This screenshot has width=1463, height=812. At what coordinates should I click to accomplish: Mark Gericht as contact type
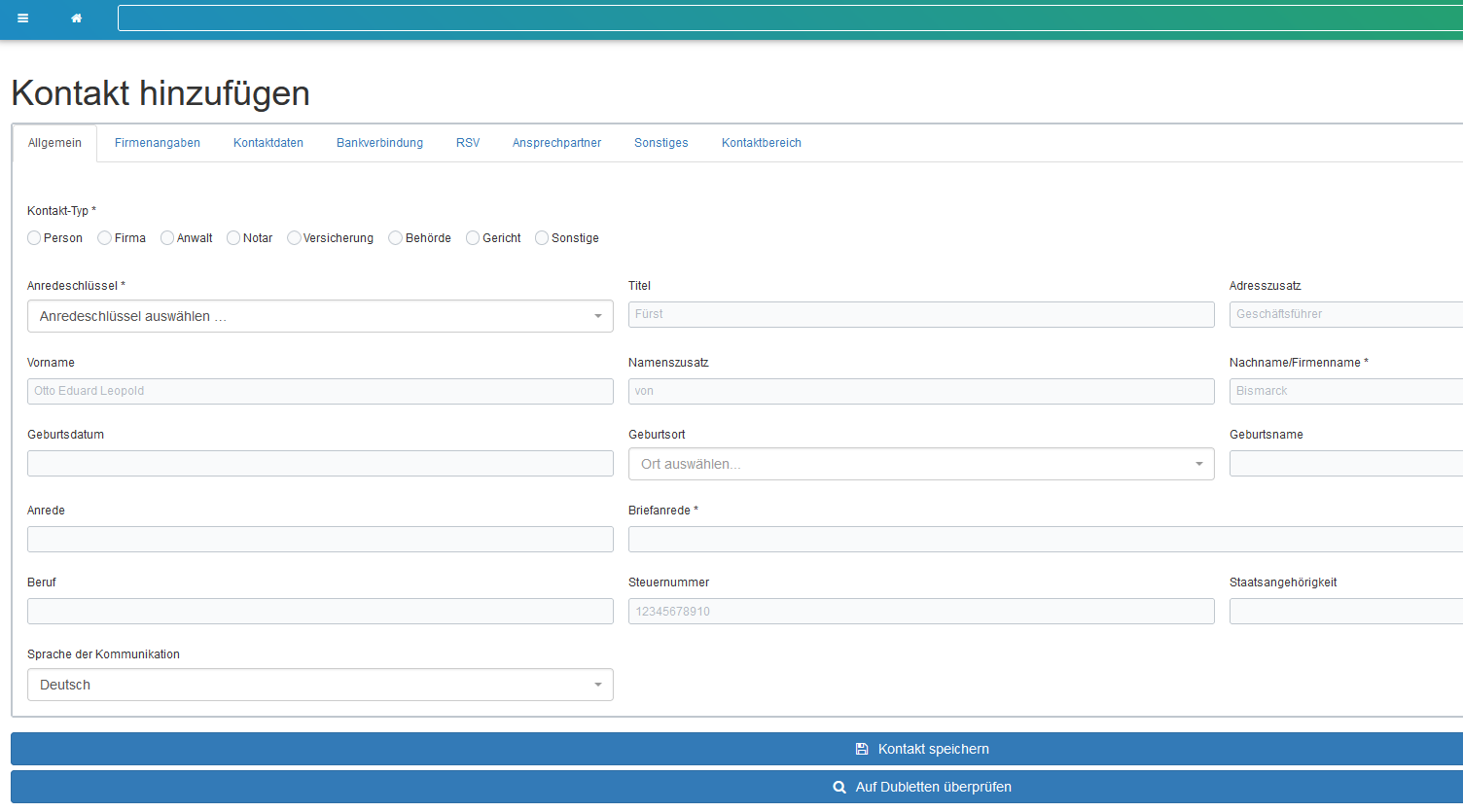point(473,238)
